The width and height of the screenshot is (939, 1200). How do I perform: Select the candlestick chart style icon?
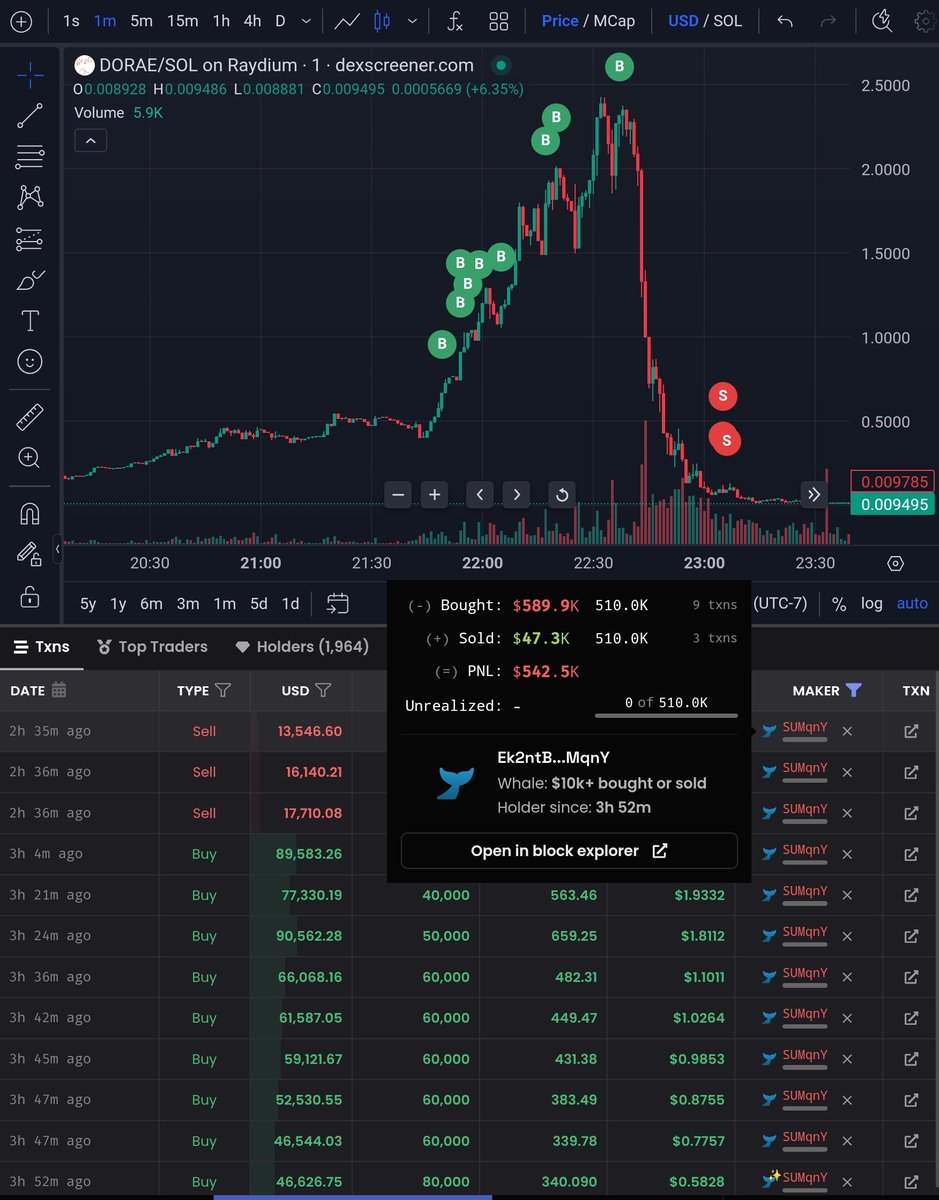pos(382,21)
